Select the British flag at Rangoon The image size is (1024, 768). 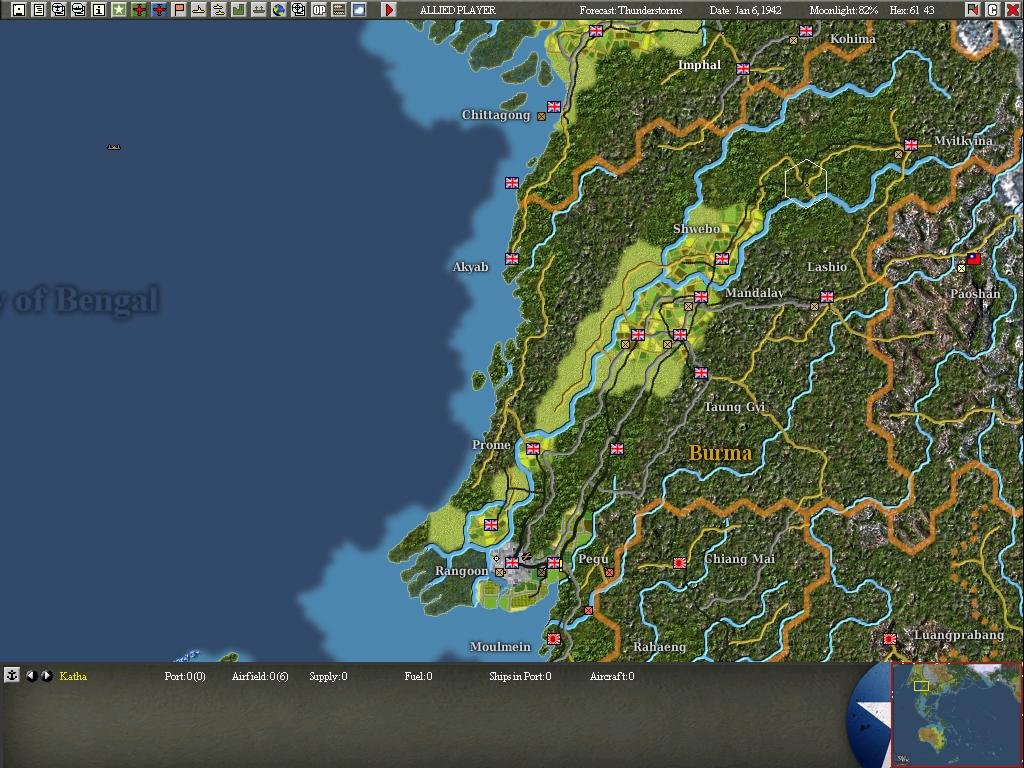[512, 562]
